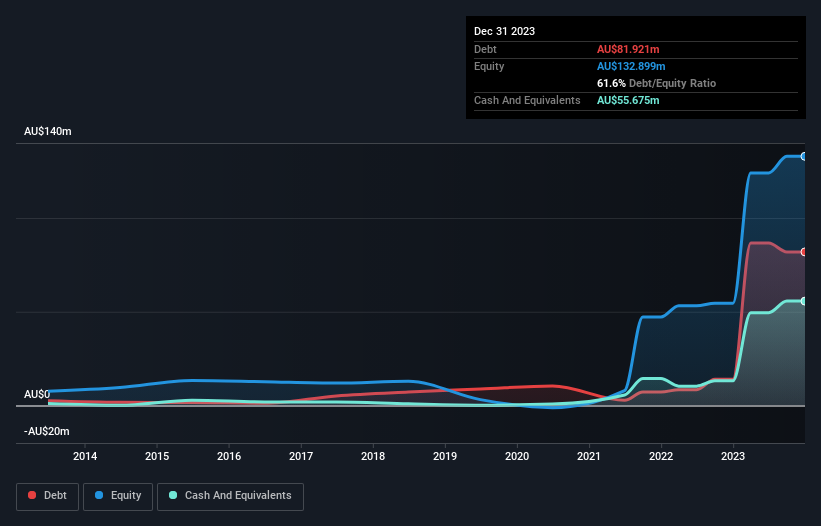The image size is (821, 526).
Task: Click the 2020 x-axis label
Action: [517, 456]
